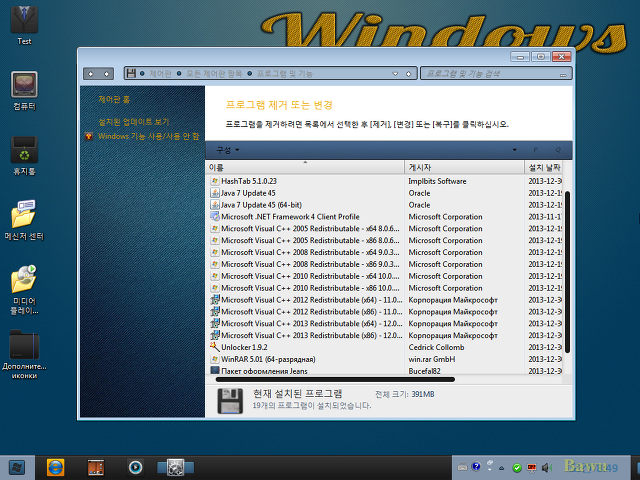This screenshot has height=480, width=640.
Task: Select Visual C++ 2013 Redistributable (x86) row
Action: [385, 335]
